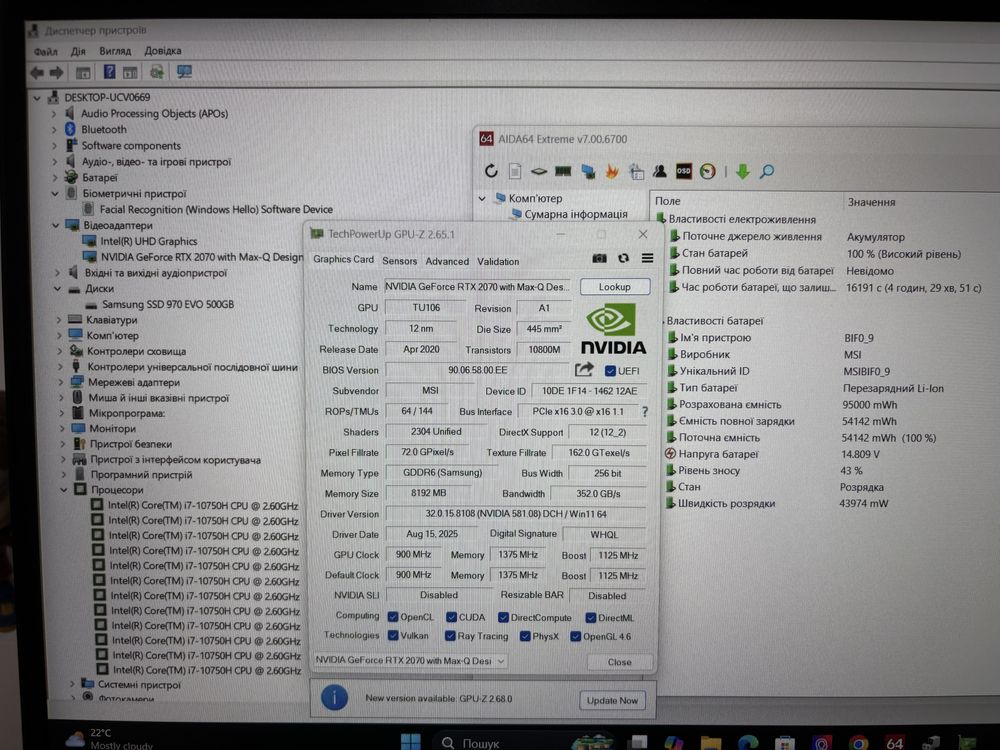
Task: Toggle the UEFI checkbox in GPU-Z
Action: 610,371
